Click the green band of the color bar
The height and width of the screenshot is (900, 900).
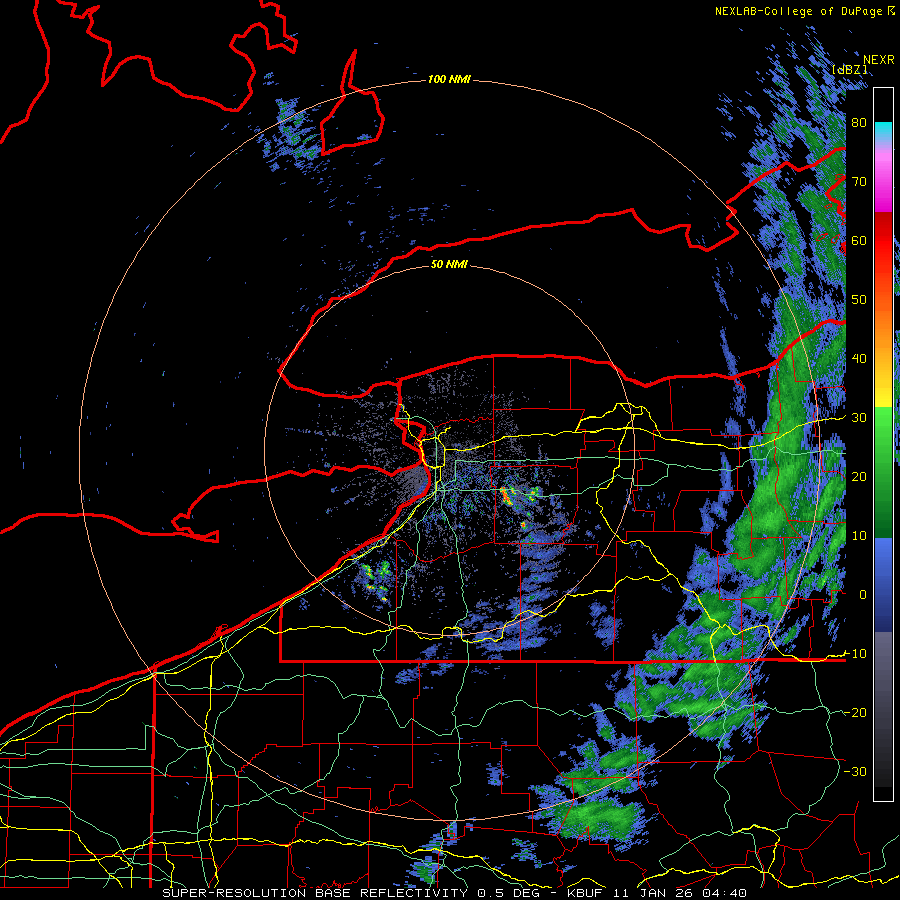point(883,472)
